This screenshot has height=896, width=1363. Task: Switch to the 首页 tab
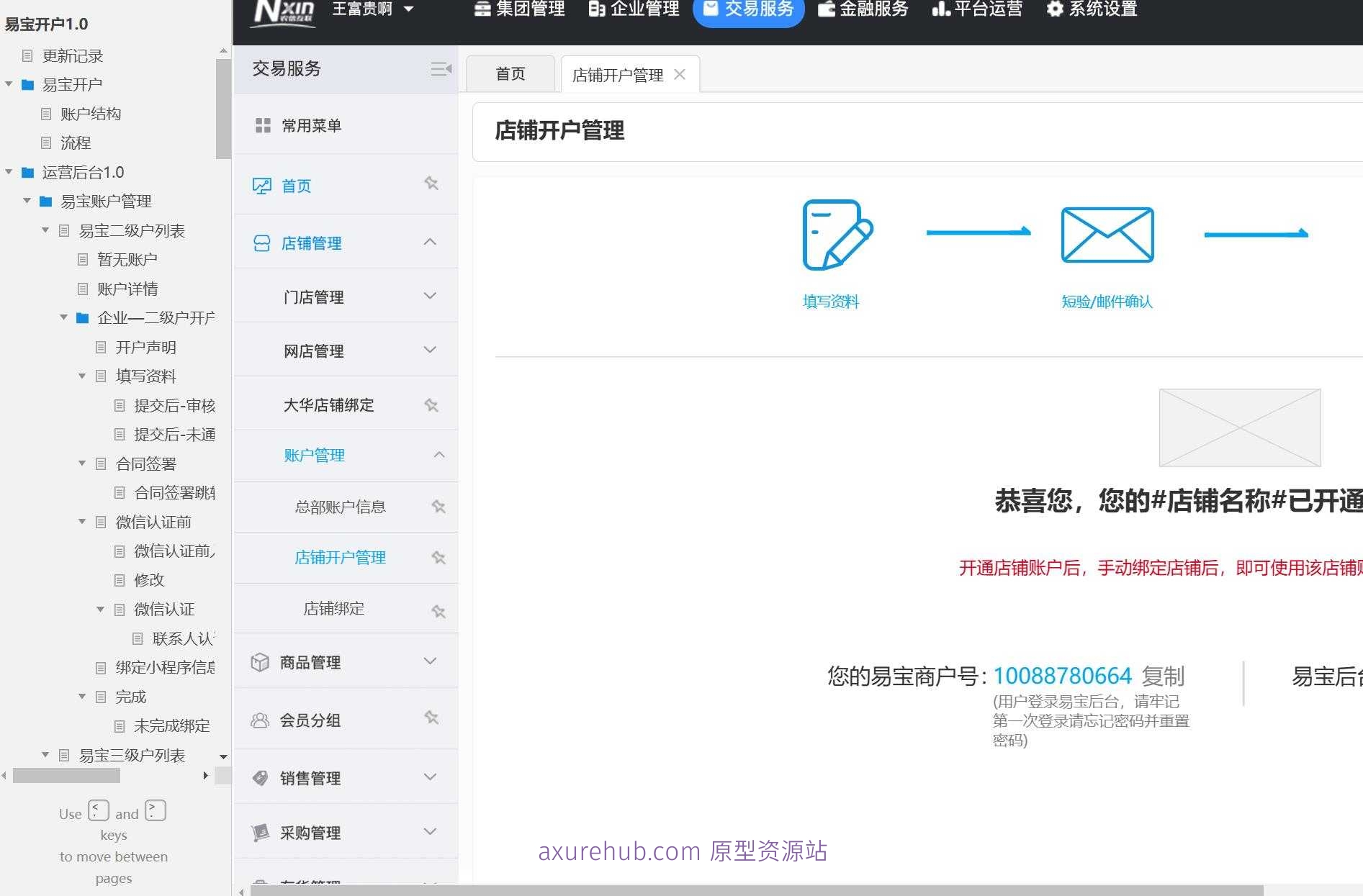coord(510,73)
